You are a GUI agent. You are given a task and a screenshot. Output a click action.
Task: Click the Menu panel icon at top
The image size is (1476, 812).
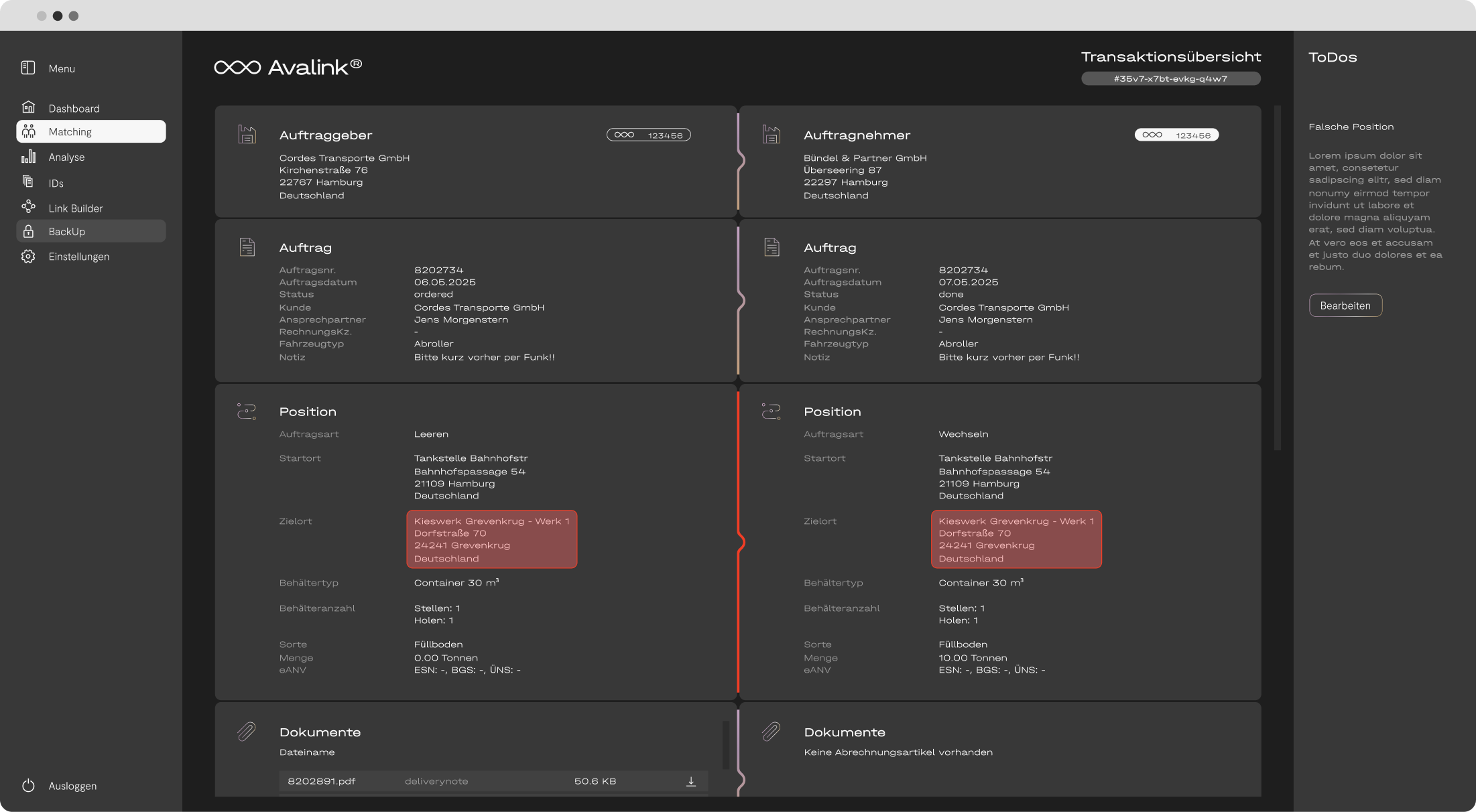[27, 67]
